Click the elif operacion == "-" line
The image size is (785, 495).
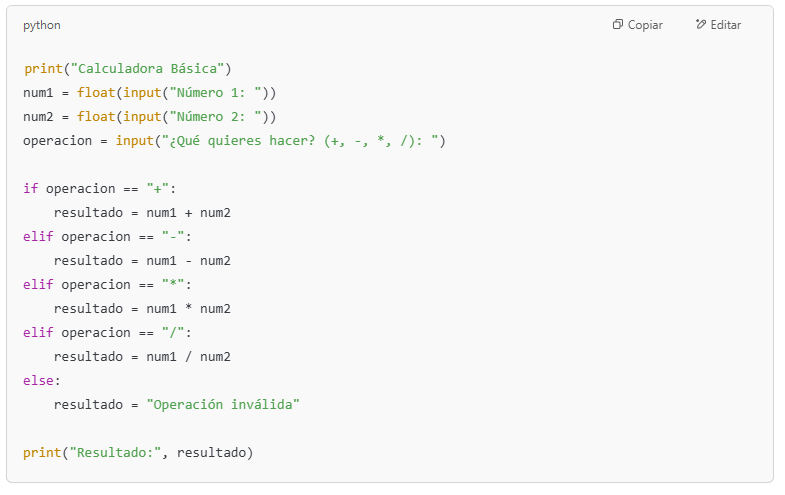106,237
